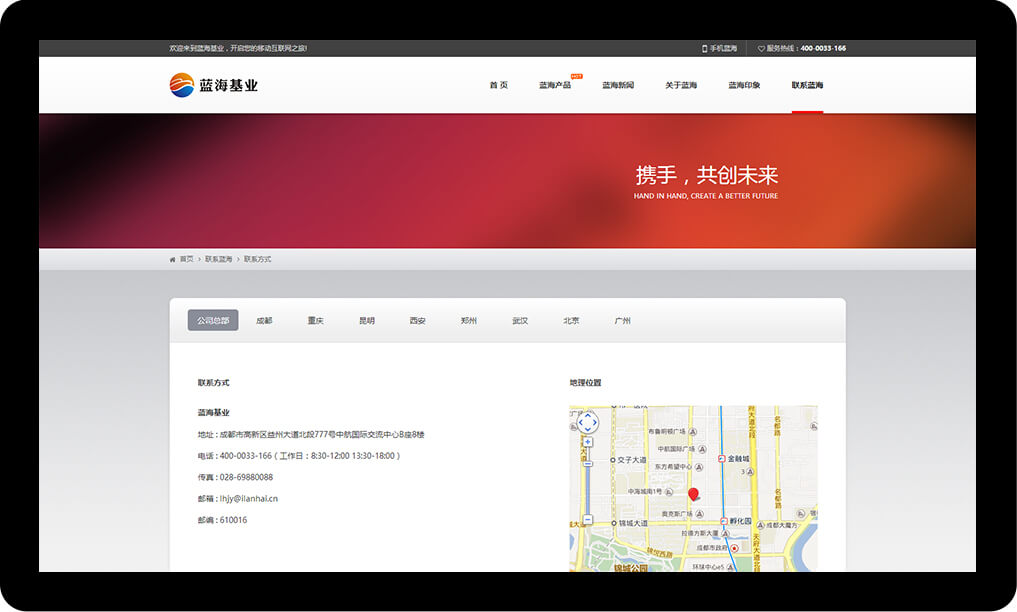Click the map zoom in plus button
The image size is (1017, 612).
(587, 442)
